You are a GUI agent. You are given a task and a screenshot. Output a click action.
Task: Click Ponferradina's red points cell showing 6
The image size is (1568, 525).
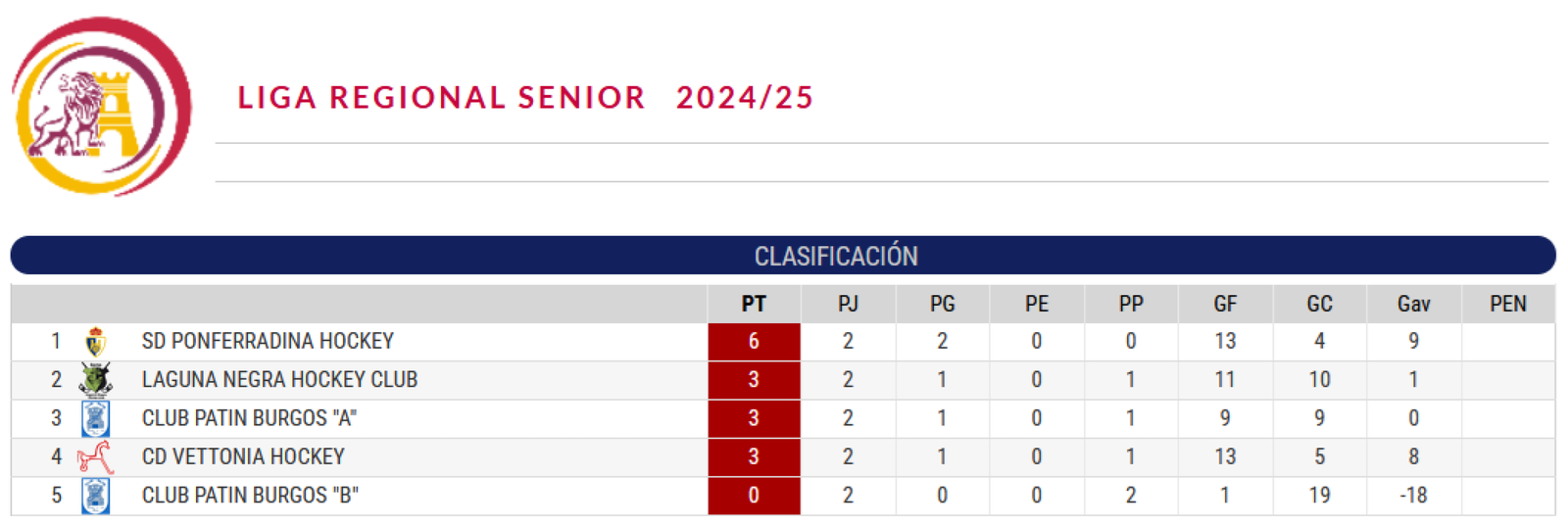[x=754, y=342]
